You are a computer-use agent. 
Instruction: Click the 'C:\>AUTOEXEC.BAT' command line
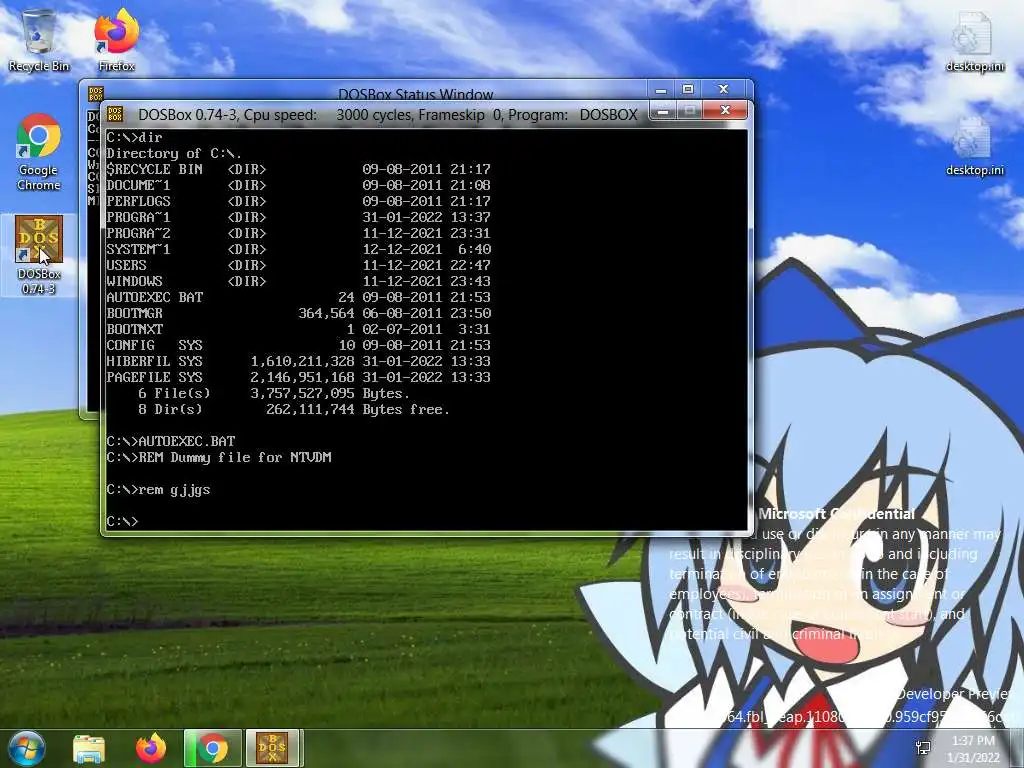170,441
